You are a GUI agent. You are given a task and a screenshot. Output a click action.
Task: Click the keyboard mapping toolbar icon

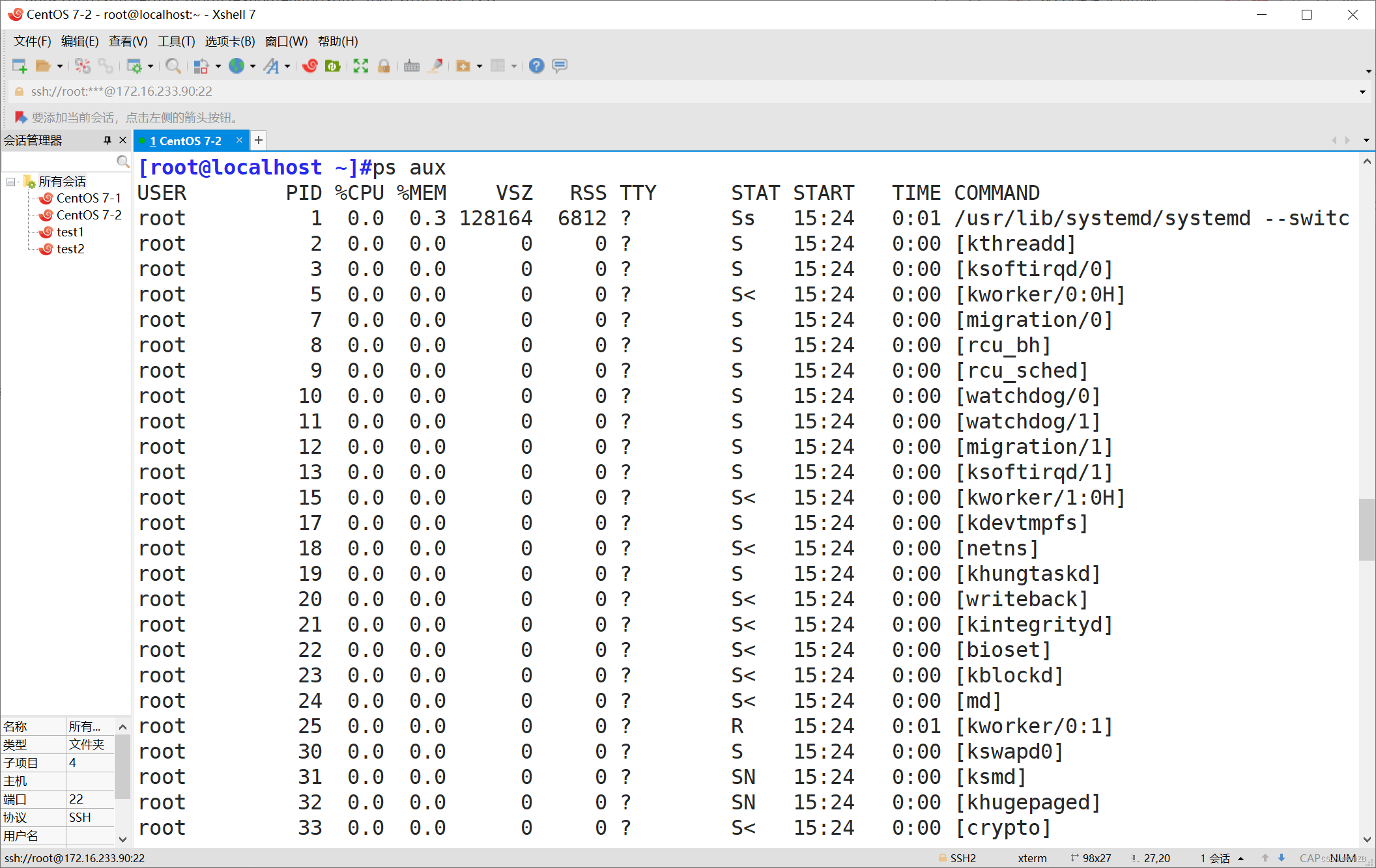[x=411, y=66]
